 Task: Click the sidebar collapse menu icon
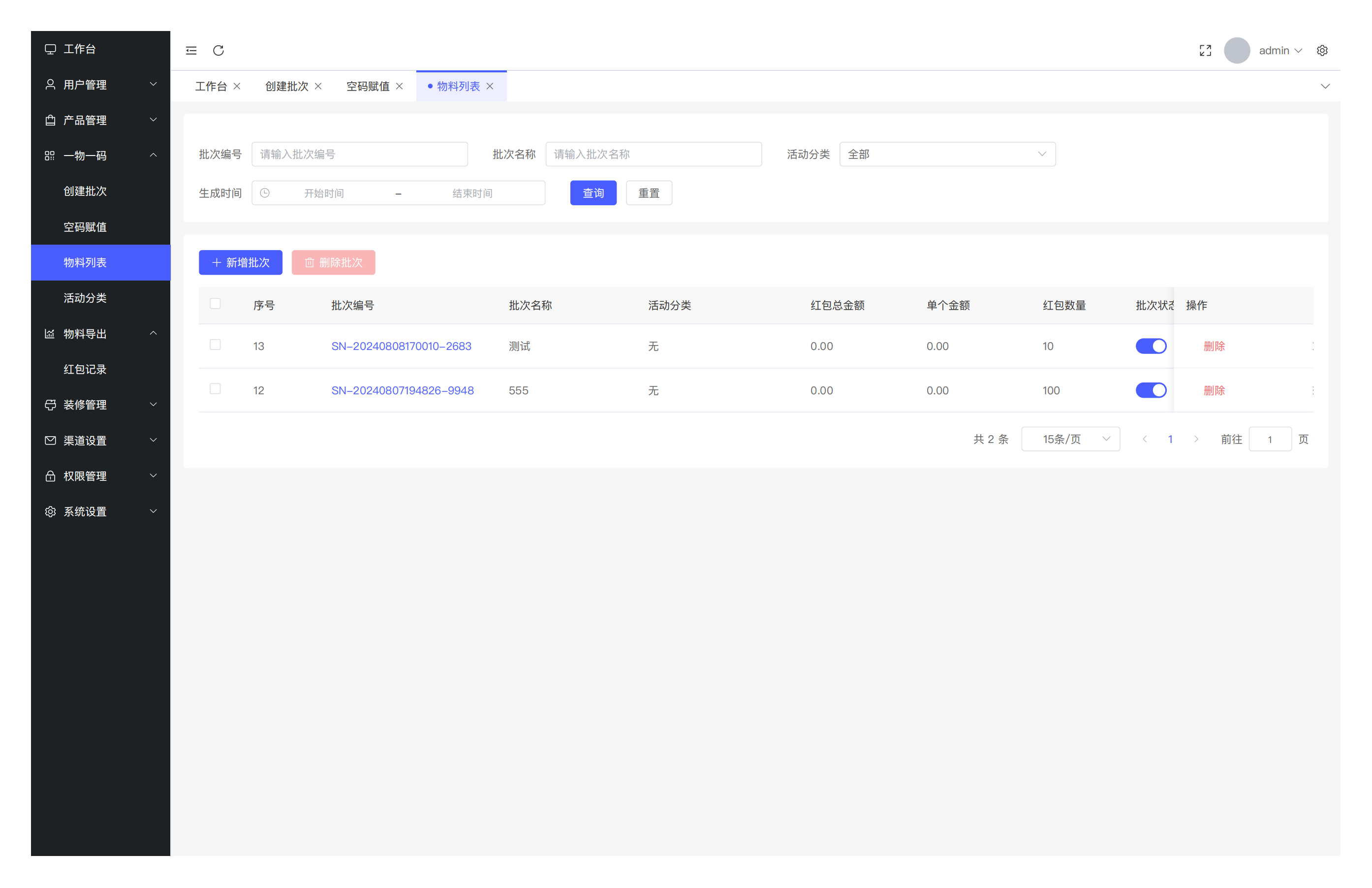click(x=191, y=51)
